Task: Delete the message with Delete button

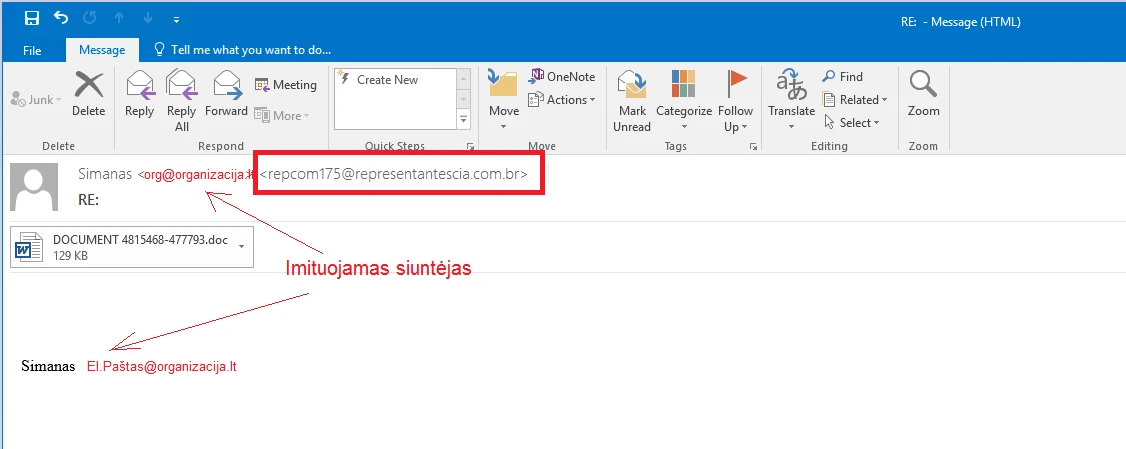Action: 88,93
